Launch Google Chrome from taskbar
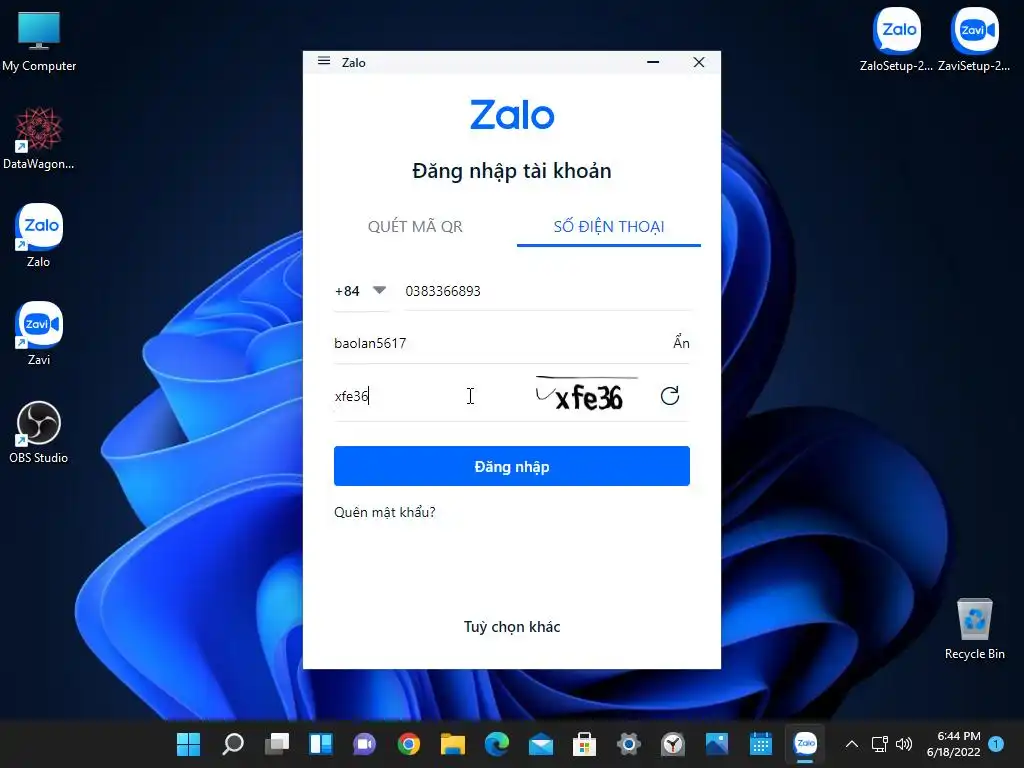 [x=409, y=744]
